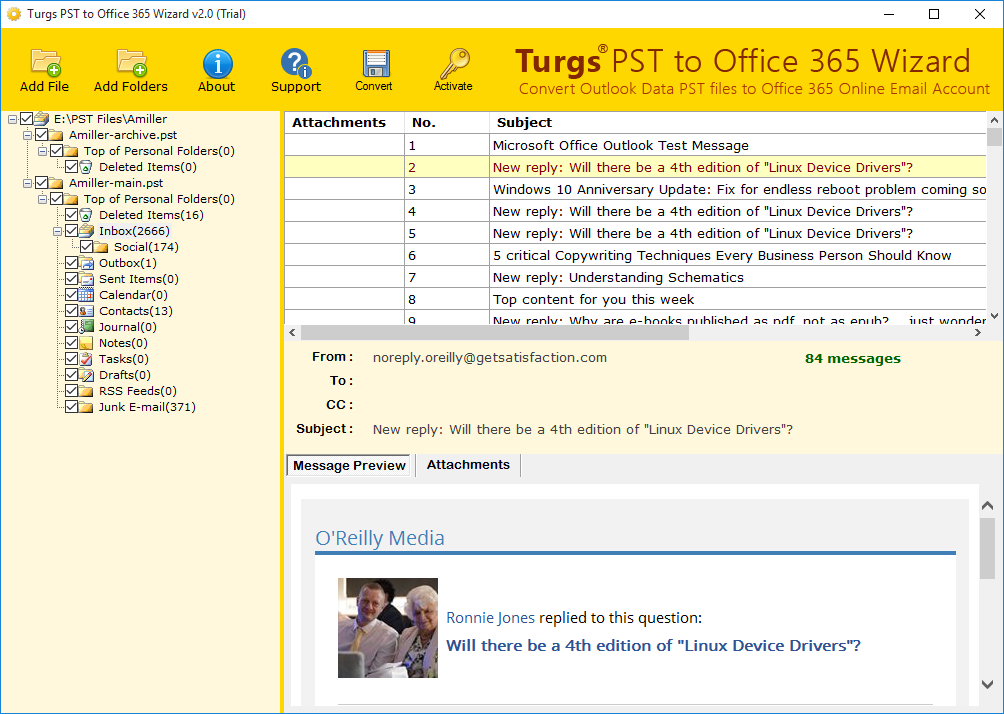Screen dimensions: 1004x714
Task: Click the Amiller-main.pst folder icon
Action: click(57, 183)
